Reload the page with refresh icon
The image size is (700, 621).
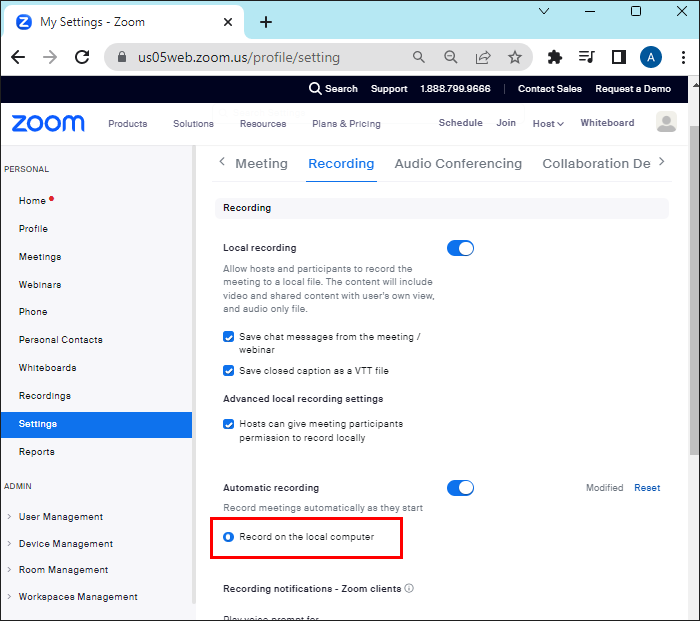pos(82,57)
